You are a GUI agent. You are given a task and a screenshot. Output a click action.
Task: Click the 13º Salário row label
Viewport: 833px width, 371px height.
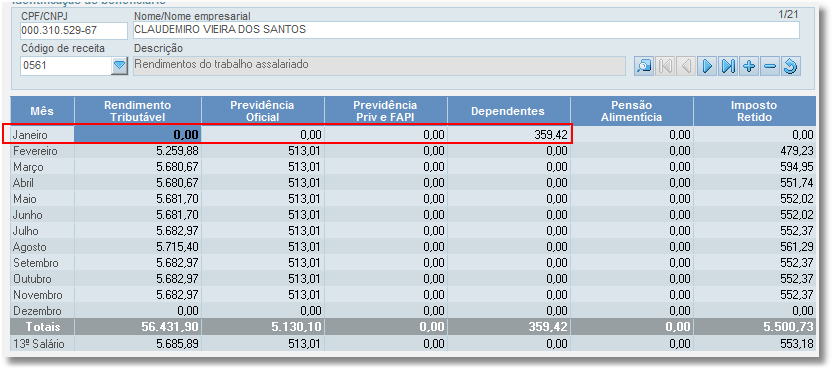click(x=42, y=343)
